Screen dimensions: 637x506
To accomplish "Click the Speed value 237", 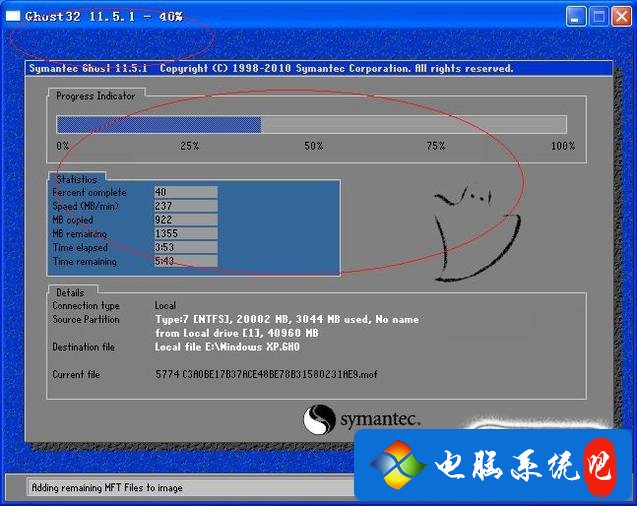I will pyautogui.click(x=186, y=206).
